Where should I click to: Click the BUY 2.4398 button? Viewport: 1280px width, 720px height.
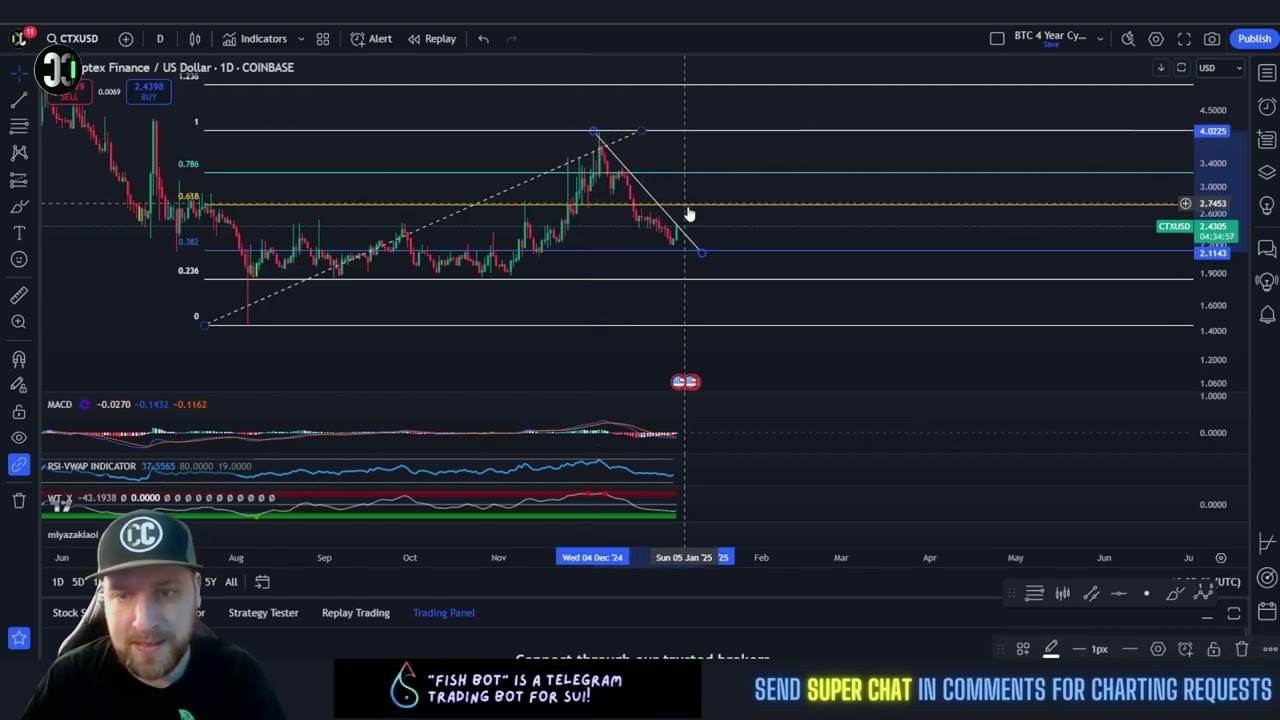(x=149, y=91)
